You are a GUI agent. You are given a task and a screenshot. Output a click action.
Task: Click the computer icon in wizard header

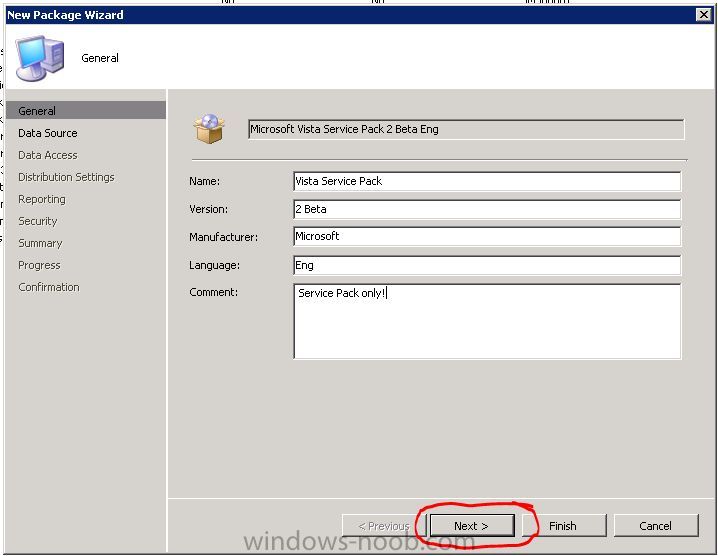click(39, 58)
